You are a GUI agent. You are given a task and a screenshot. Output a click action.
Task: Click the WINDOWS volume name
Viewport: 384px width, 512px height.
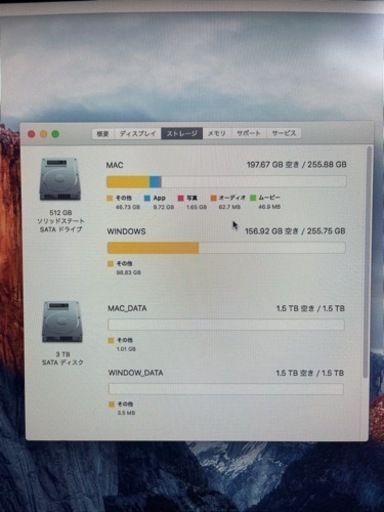(x=126, y=232)
